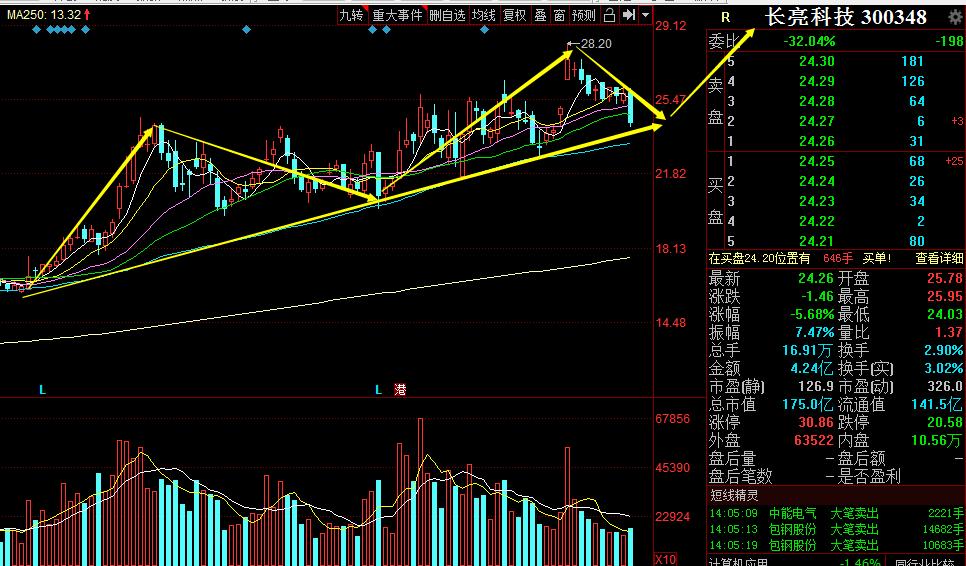Open the 预测 forecast option

[583, 15]
